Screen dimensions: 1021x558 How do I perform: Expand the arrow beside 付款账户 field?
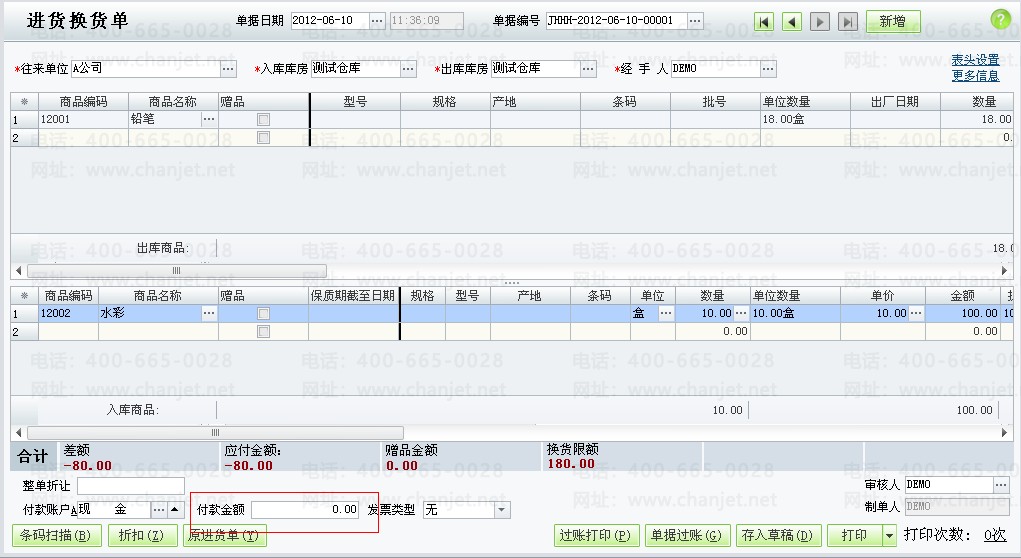[x=175, y=510]
